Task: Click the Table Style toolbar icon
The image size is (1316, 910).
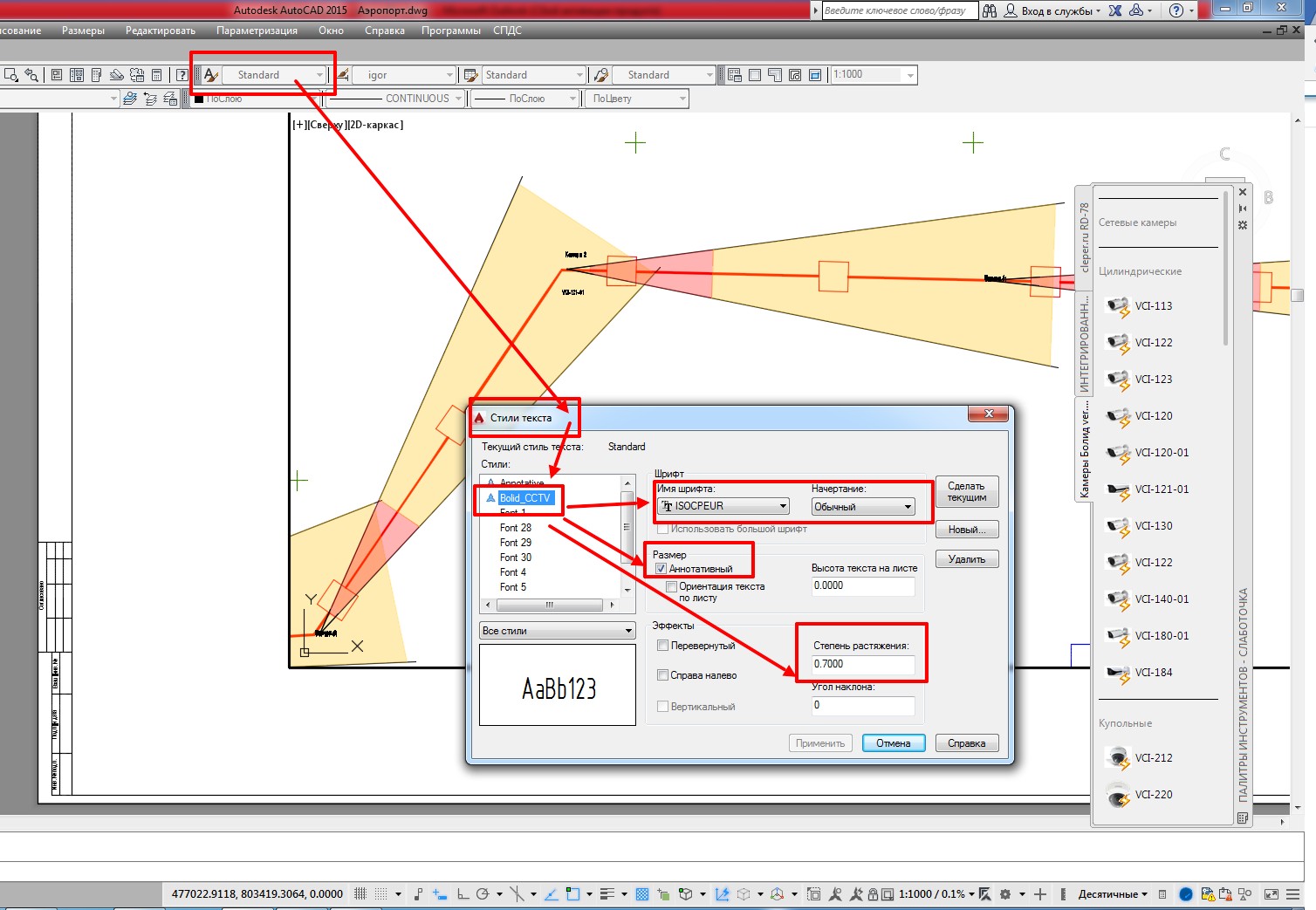Action: 471,75
